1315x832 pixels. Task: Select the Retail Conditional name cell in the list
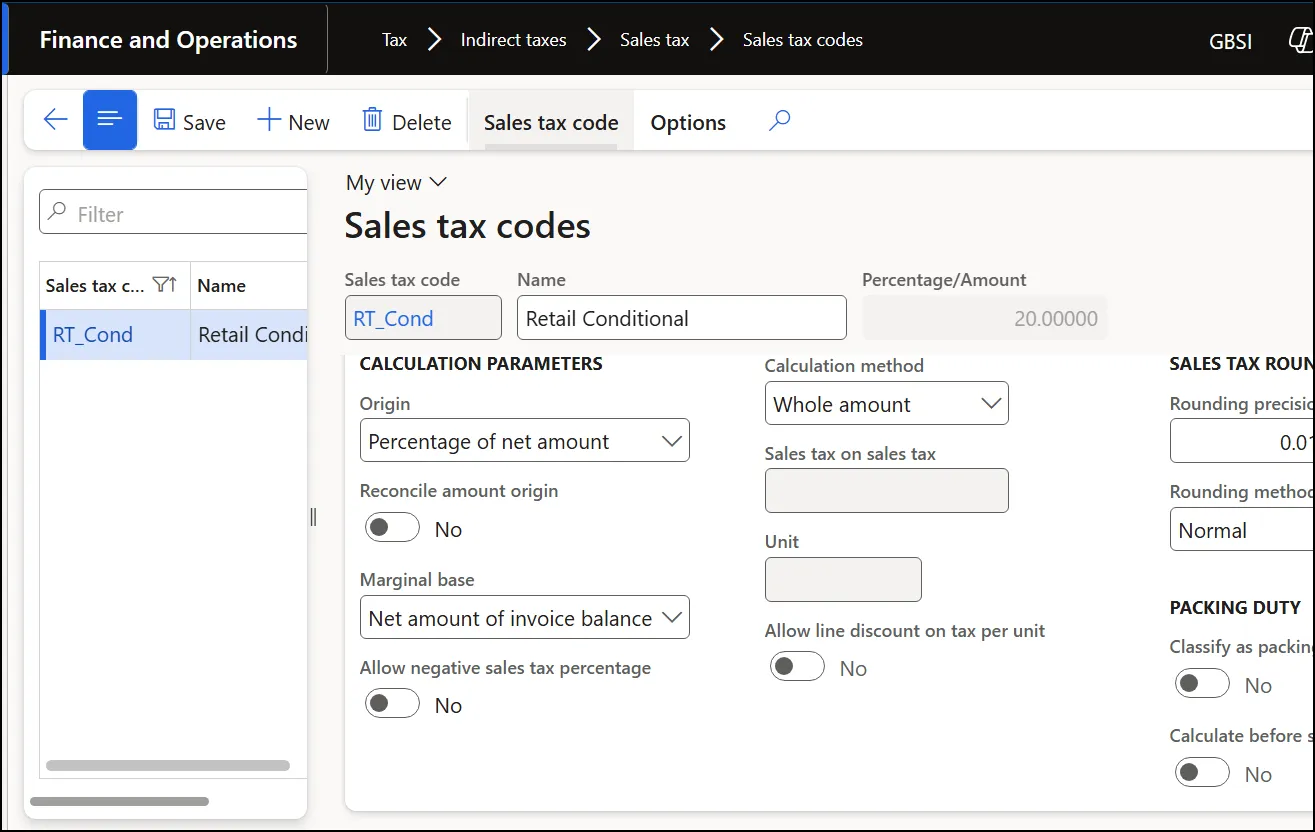[x=249, y=334]
